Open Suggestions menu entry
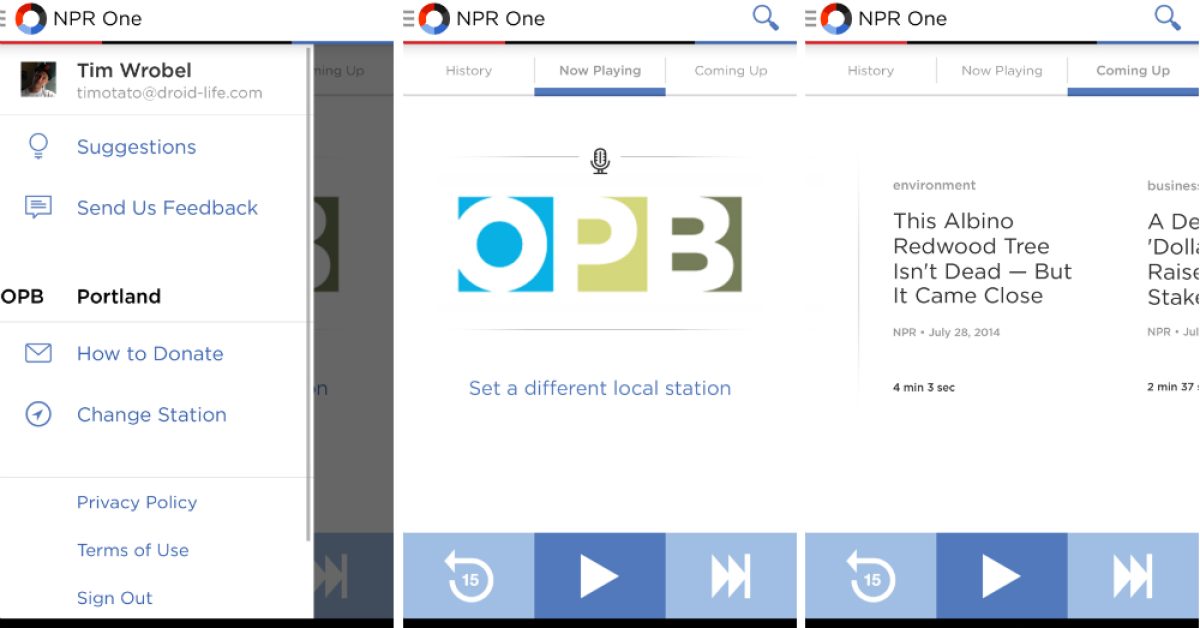Viewport: 1200px width, 628px height. [x=137, y=147]
